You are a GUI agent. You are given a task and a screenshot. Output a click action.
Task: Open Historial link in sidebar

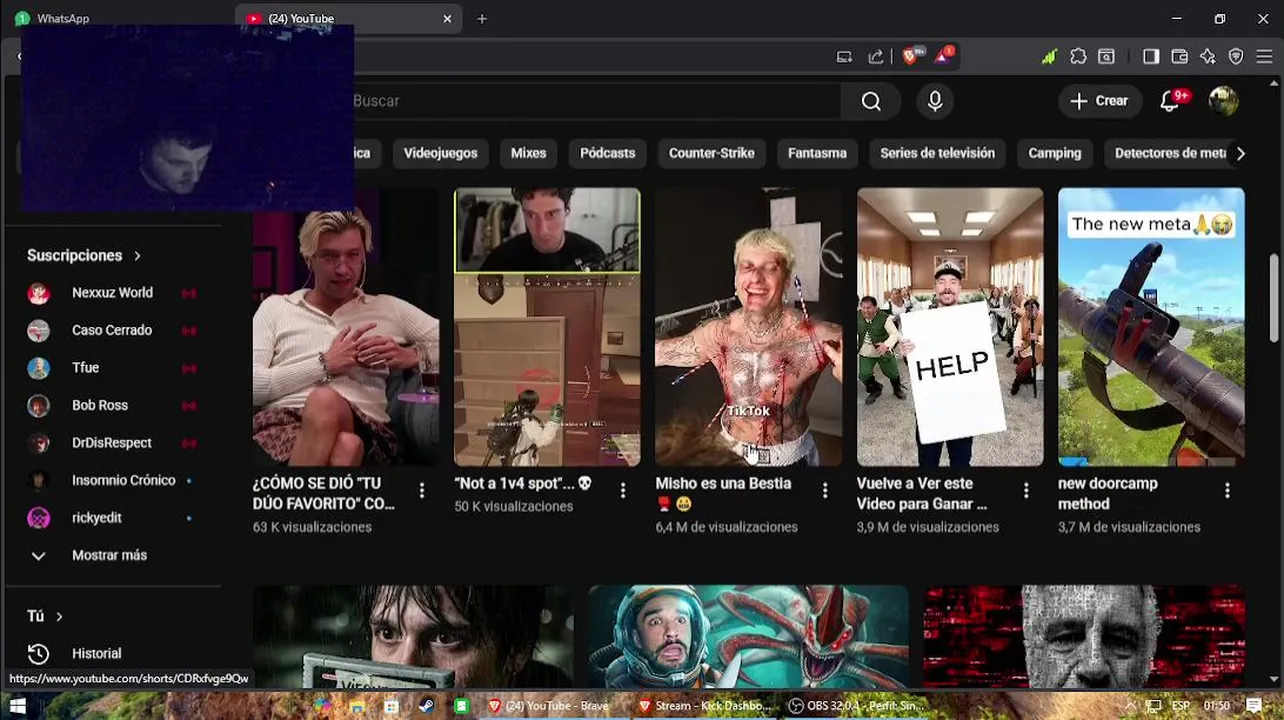(97, 654)
